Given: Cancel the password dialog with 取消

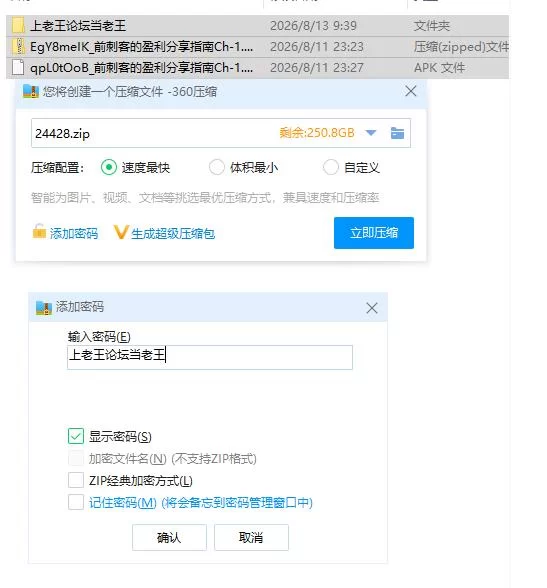Looking at the screenshot, I should (x=251, y=537).
